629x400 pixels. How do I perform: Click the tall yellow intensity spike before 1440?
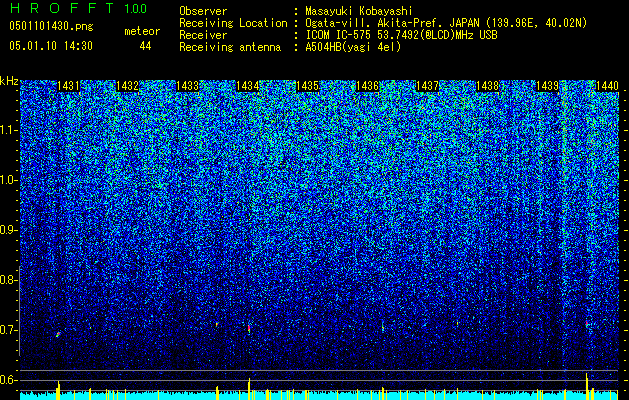pyautogui.click(x=587, y=386)
